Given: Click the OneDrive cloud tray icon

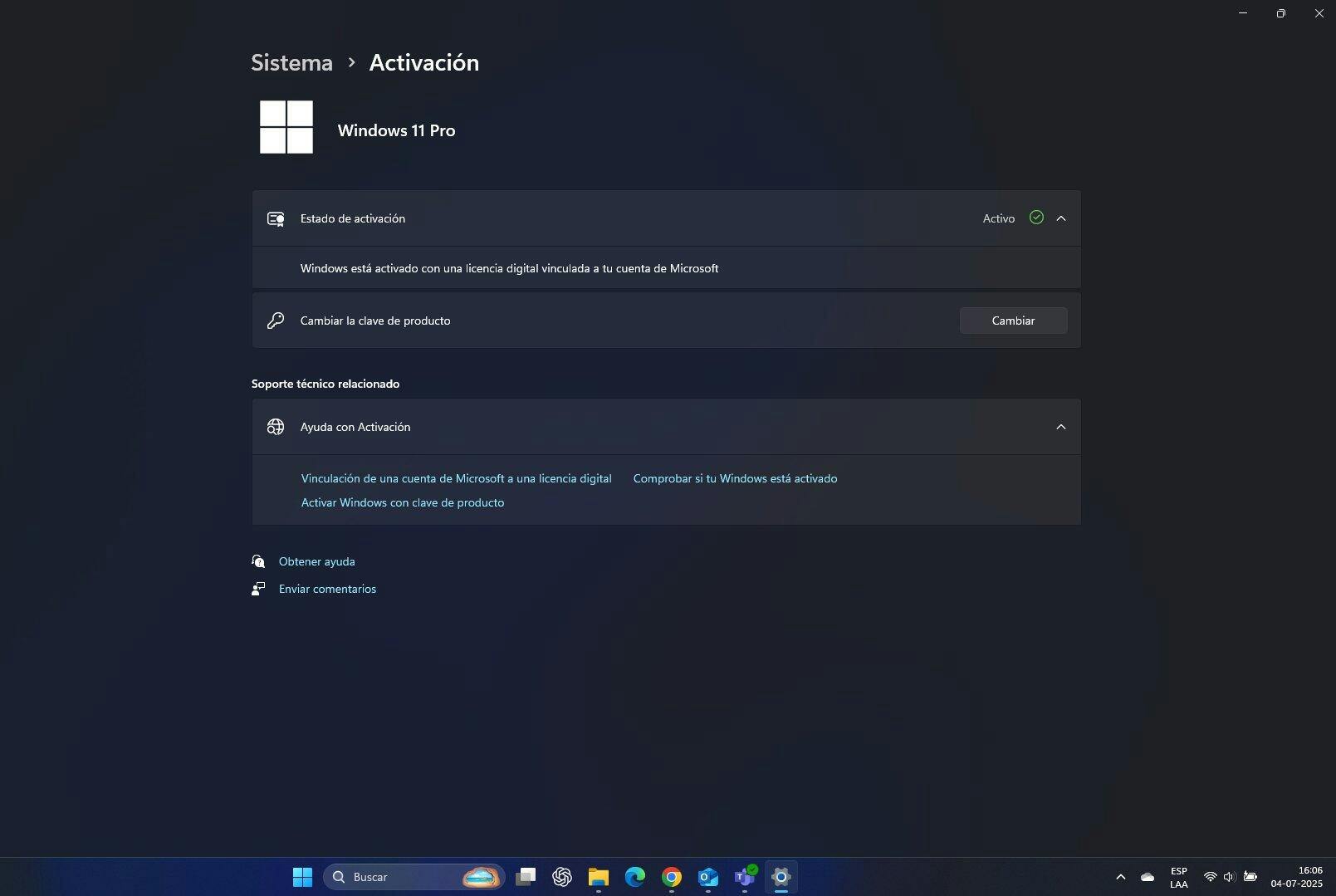Looking at the screenshot, I should coord(1148,877).
